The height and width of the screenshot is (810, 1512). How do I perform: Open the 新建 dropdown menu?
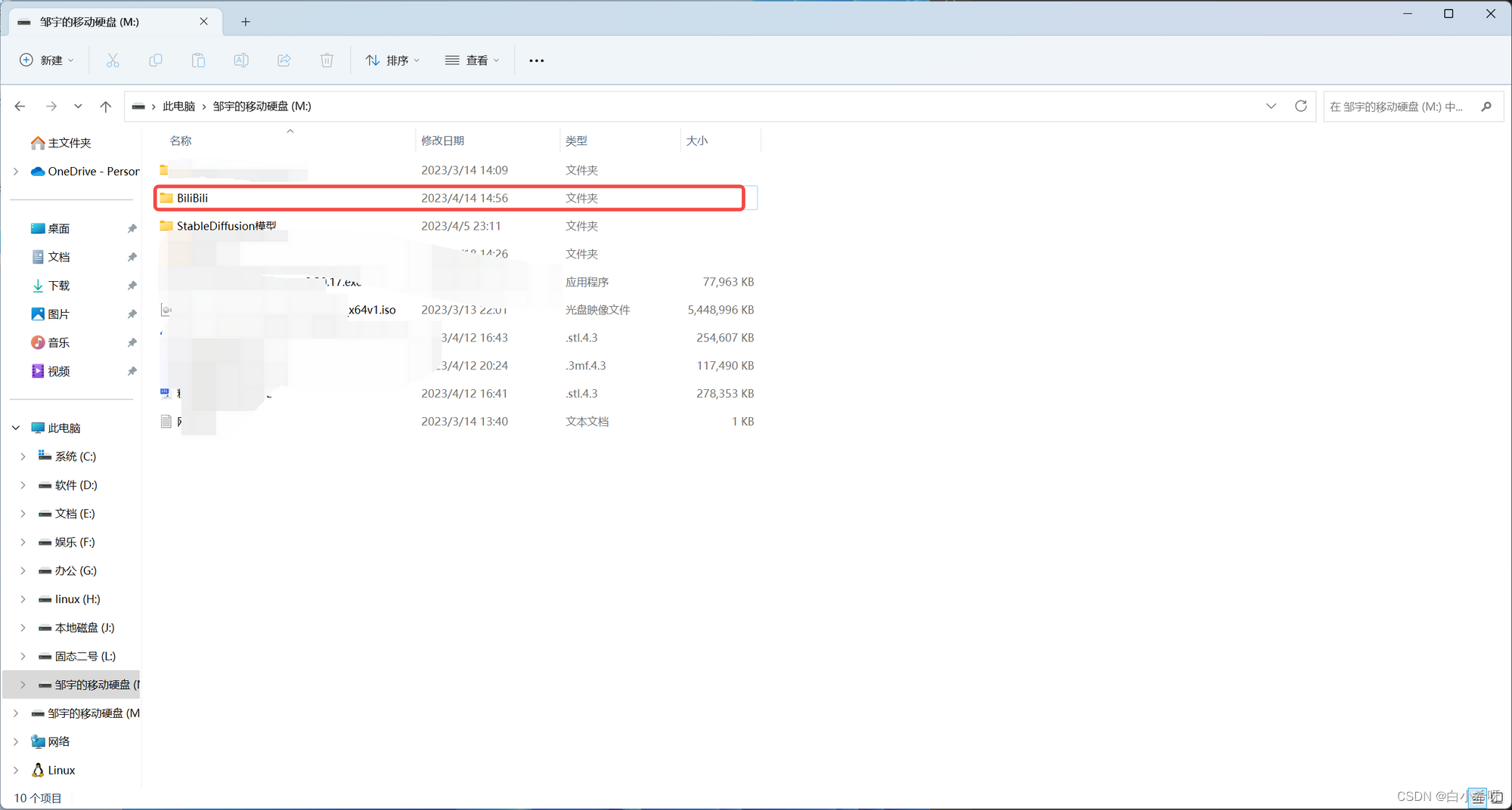[x=47, y=60]
